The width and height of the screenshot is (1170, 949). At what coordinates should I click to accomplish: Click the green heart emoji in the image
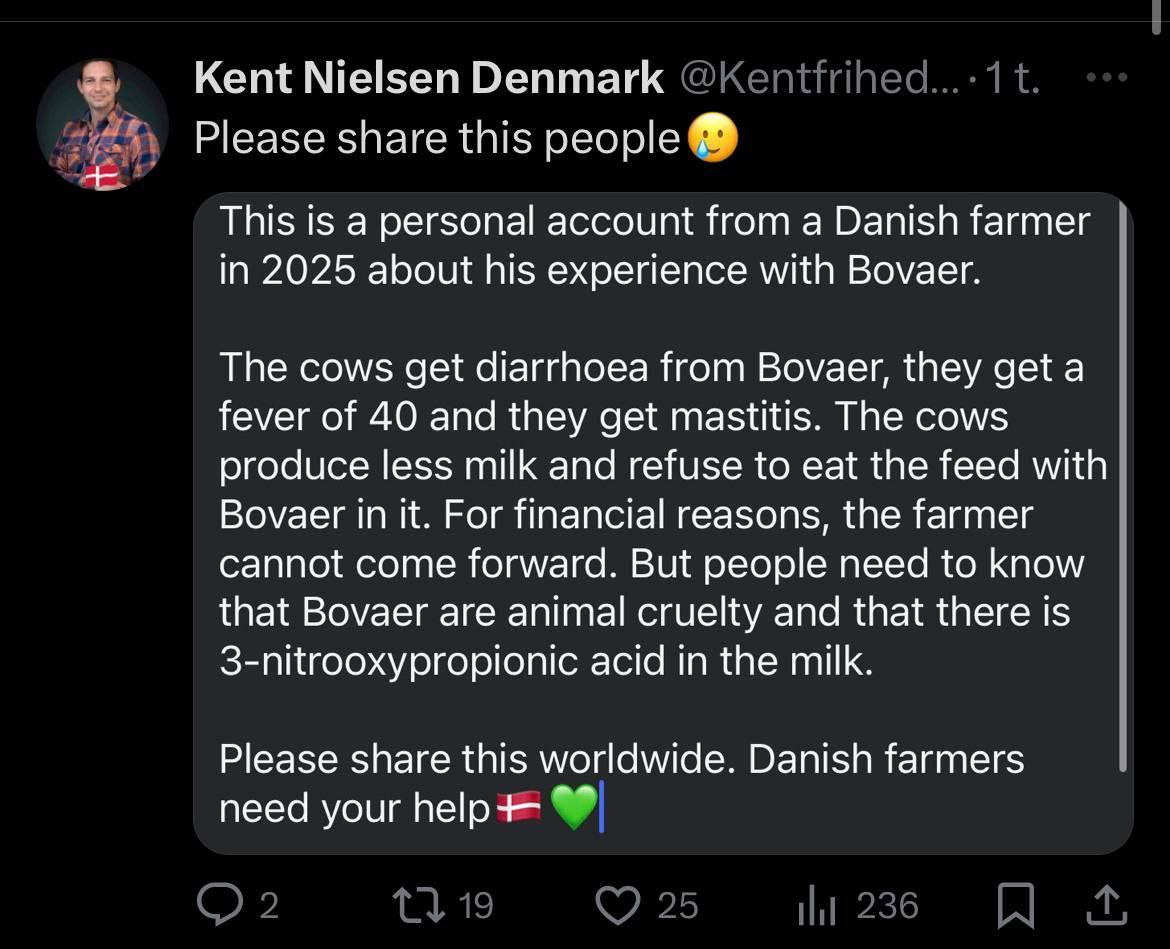(573, 807)
